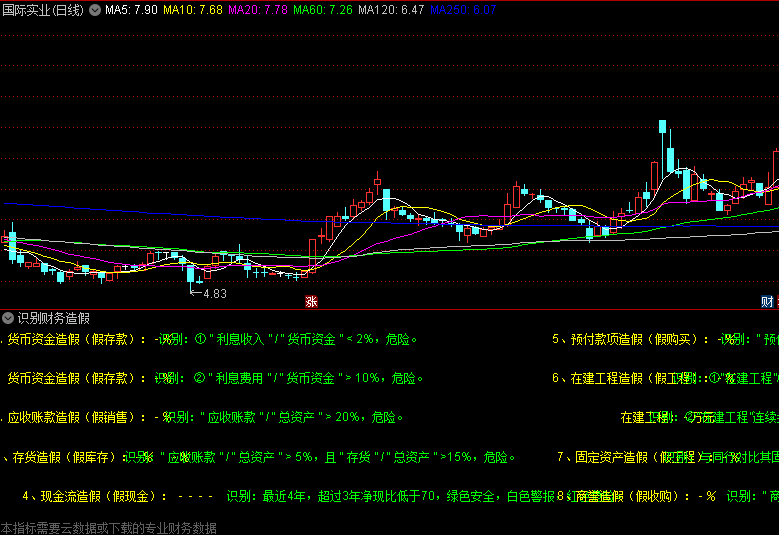Click the blue 财 marker at chart bottom

pyautogui.click(x=767, y=302)
